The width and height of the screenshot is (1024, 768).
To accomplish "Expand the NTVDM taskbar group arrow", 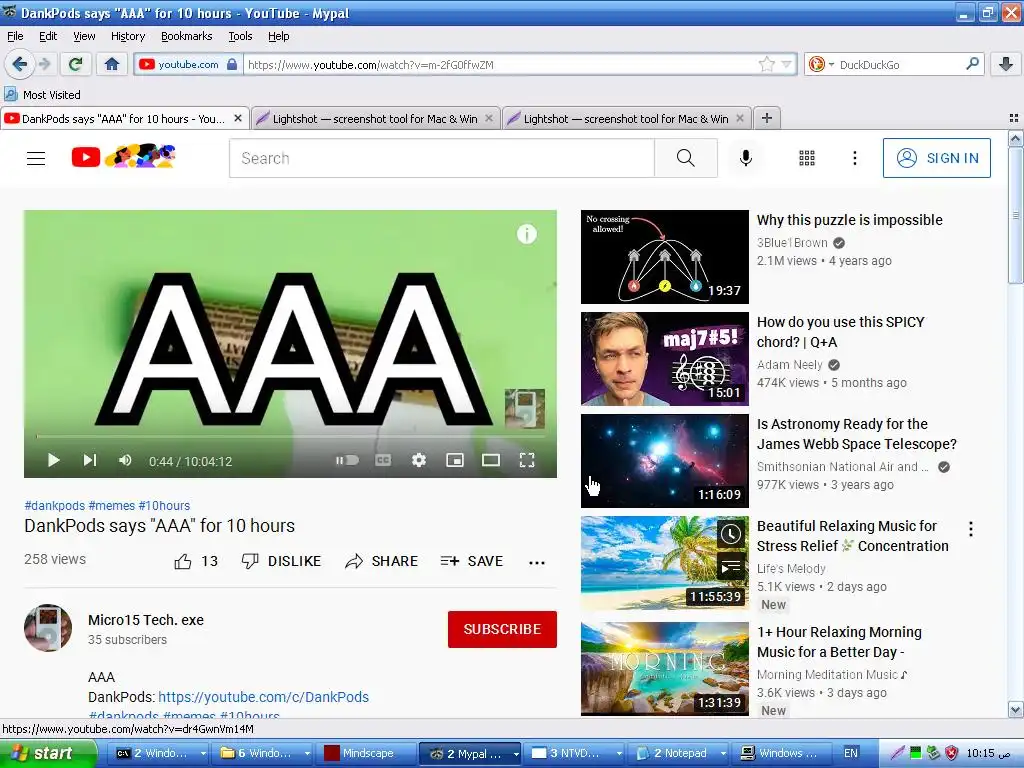I will [618, 754].
